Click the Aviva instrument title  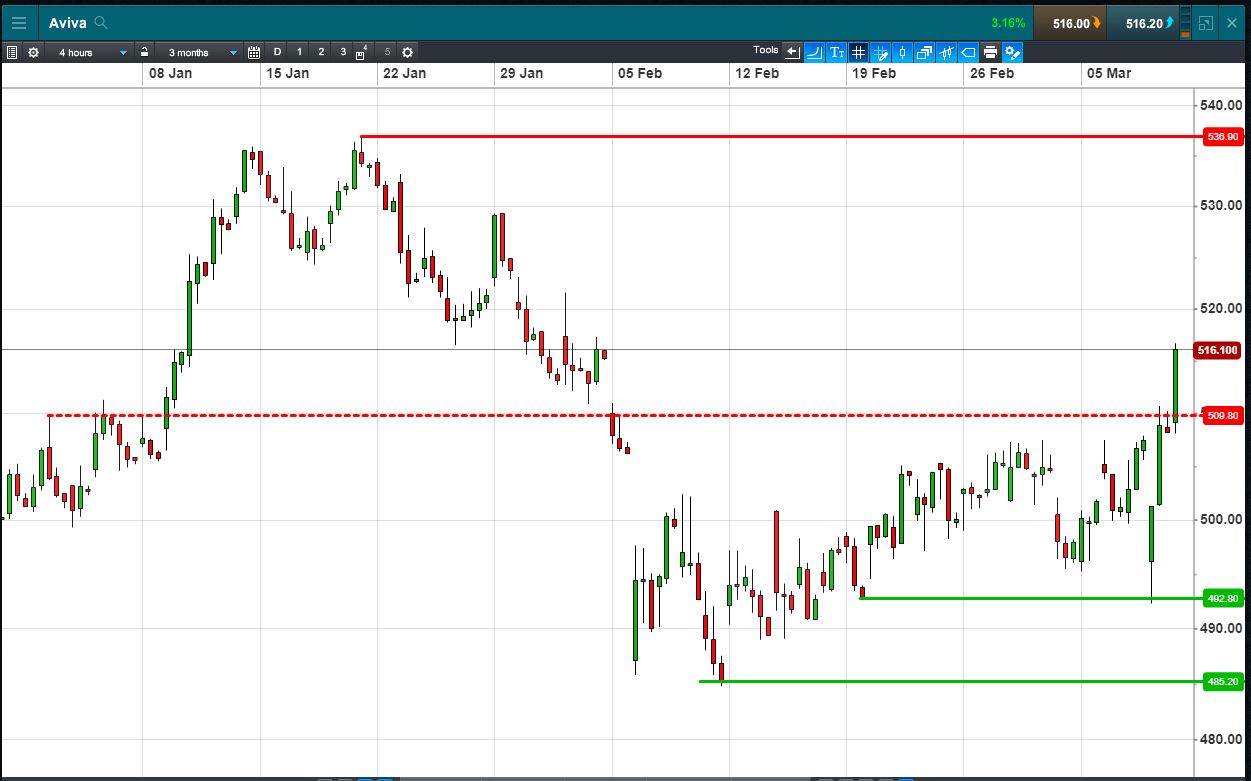[x=68, y=22]
